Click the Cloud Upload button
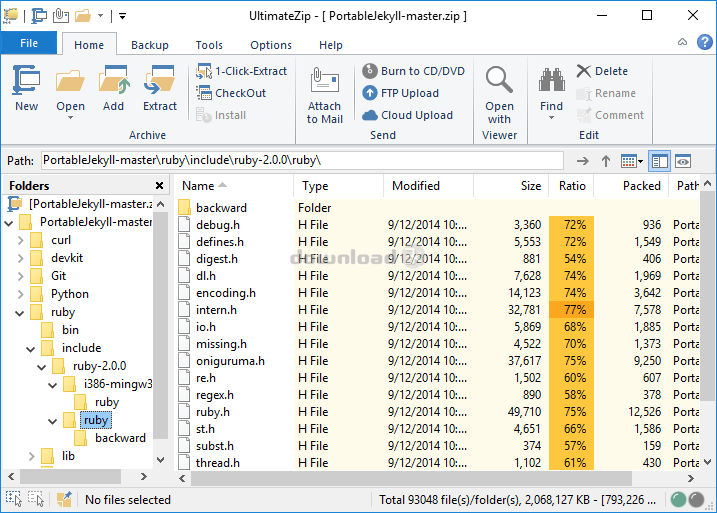Screen dimensions: 717x513 (x=416, y=115)
